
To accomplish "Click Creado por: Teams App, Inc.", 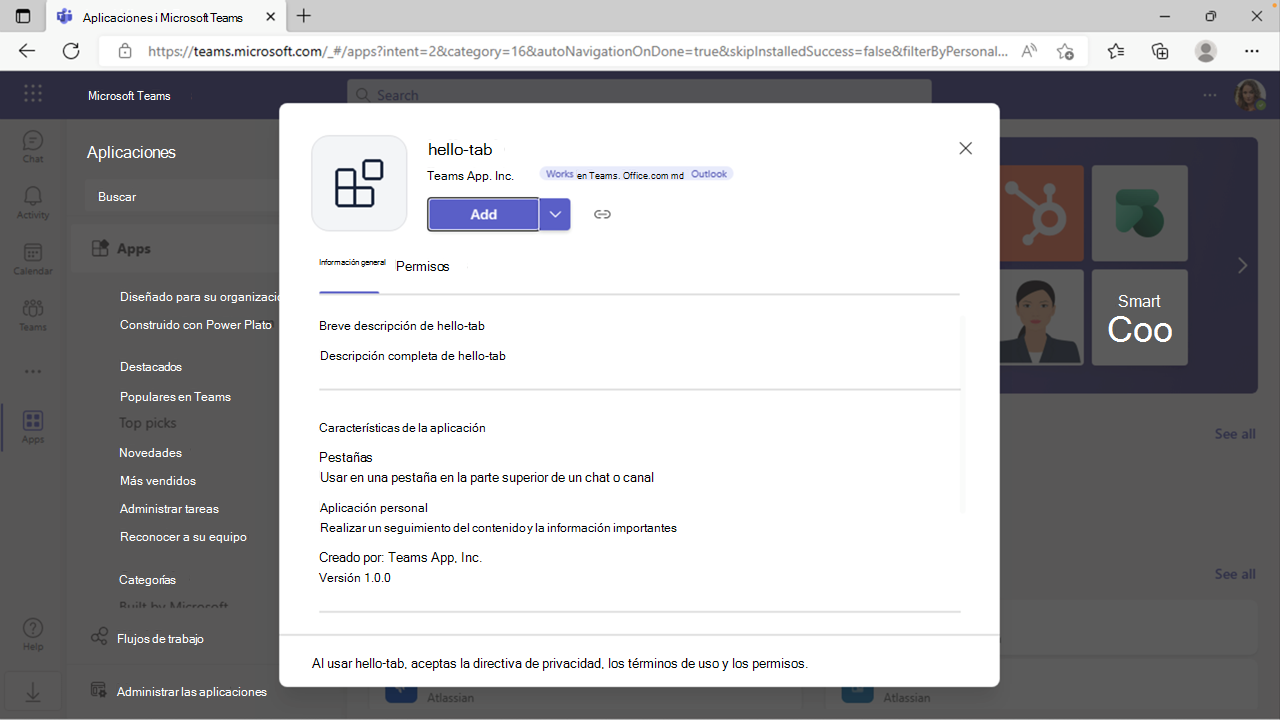I will tap(400, 557).
